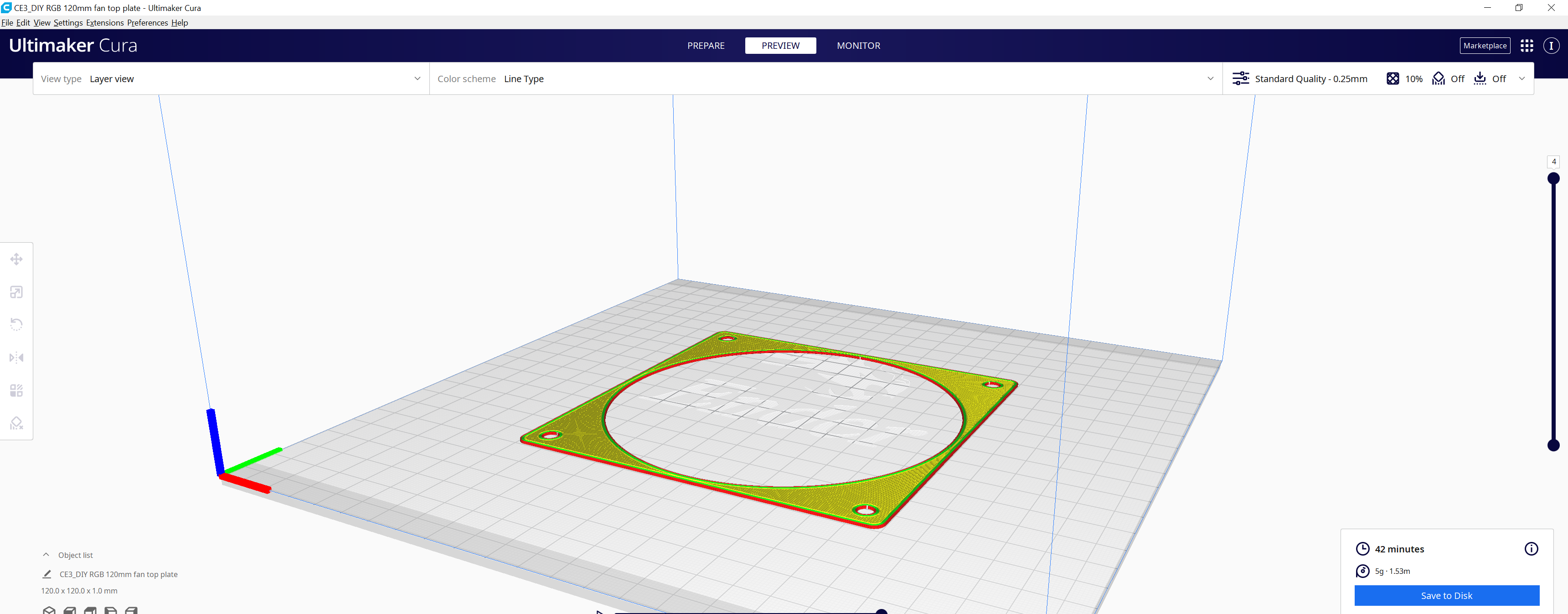Open the Per Model Settings tool
The height and width of the screenshot is (614, 1568).
click(16, 390)
